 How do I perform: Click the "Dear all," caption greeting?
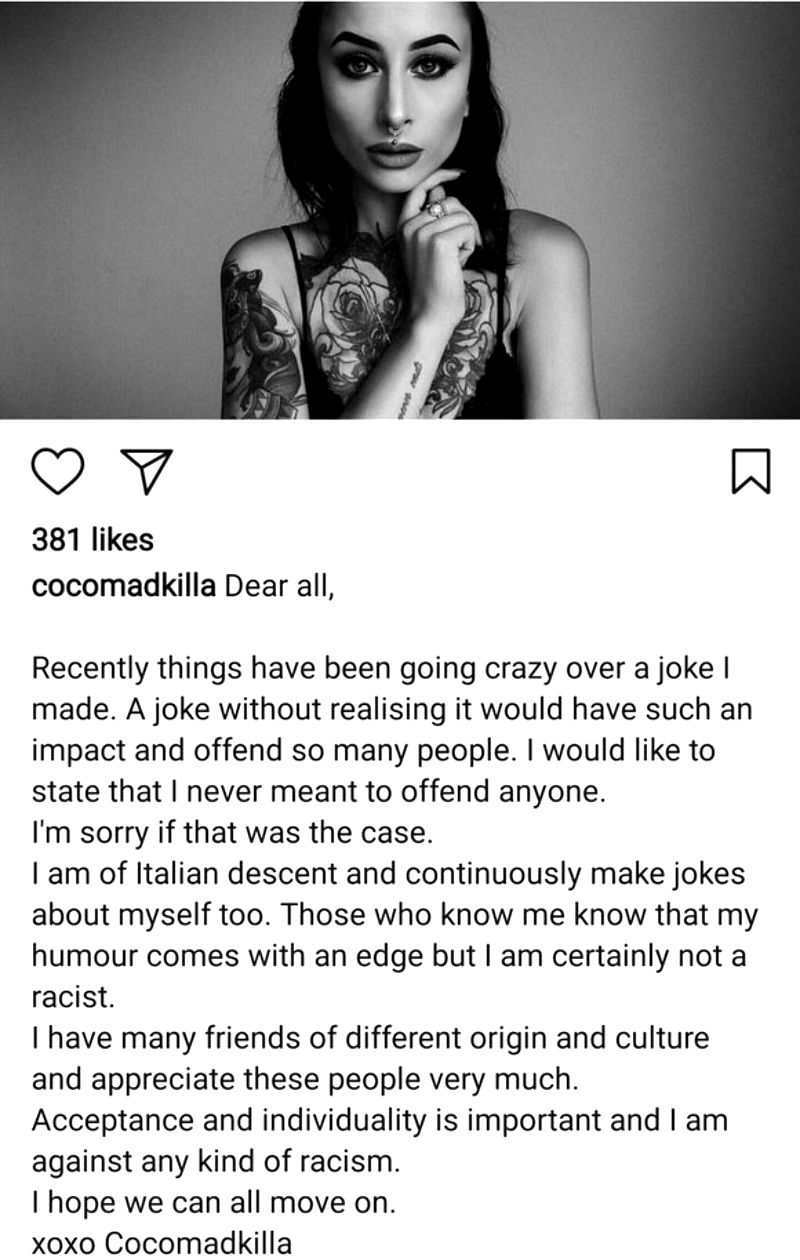[x=279, y=586]
